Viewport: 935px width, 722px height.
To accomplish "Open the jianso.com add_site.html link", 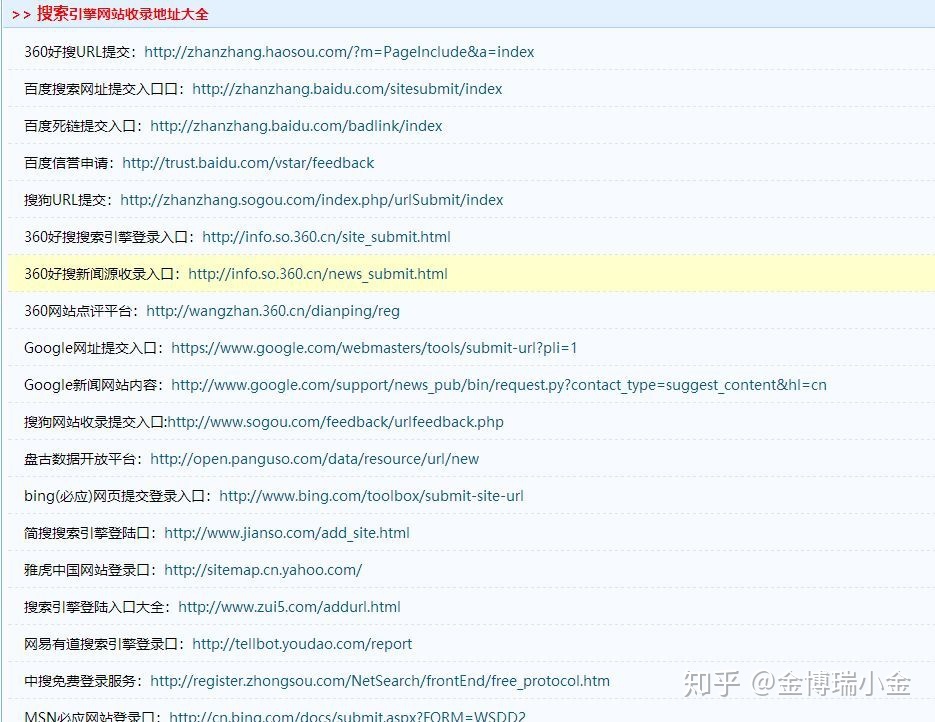I will 287,533.
